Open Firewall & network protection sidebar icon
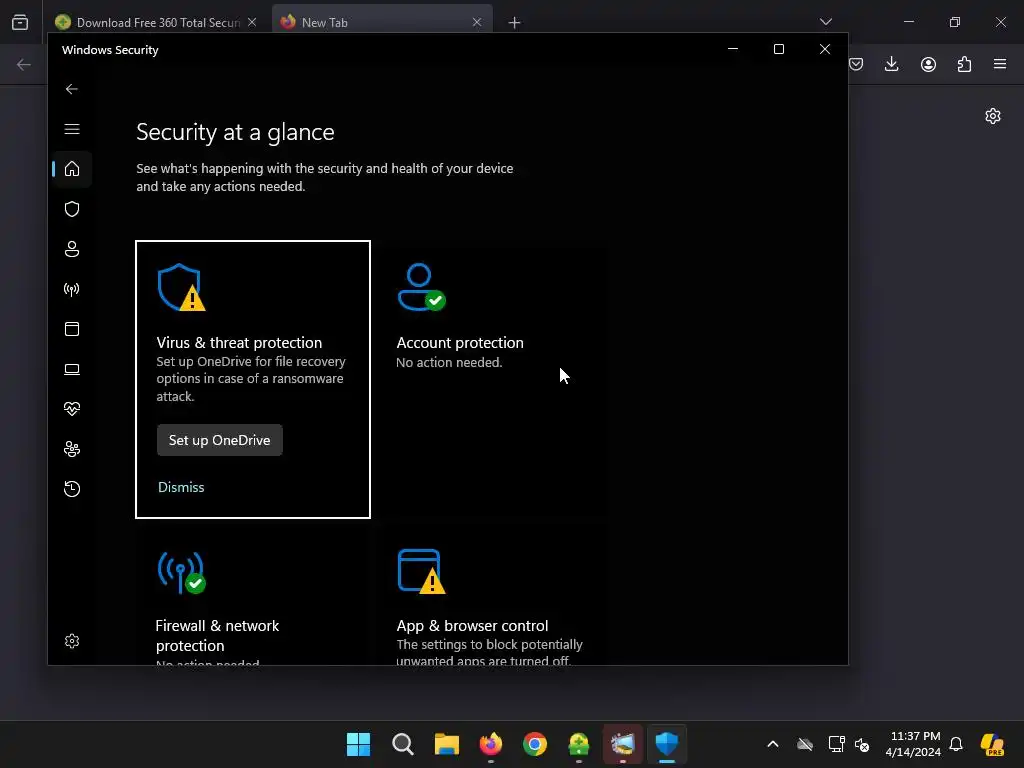The image size is (1024, 768). (72, 289)
